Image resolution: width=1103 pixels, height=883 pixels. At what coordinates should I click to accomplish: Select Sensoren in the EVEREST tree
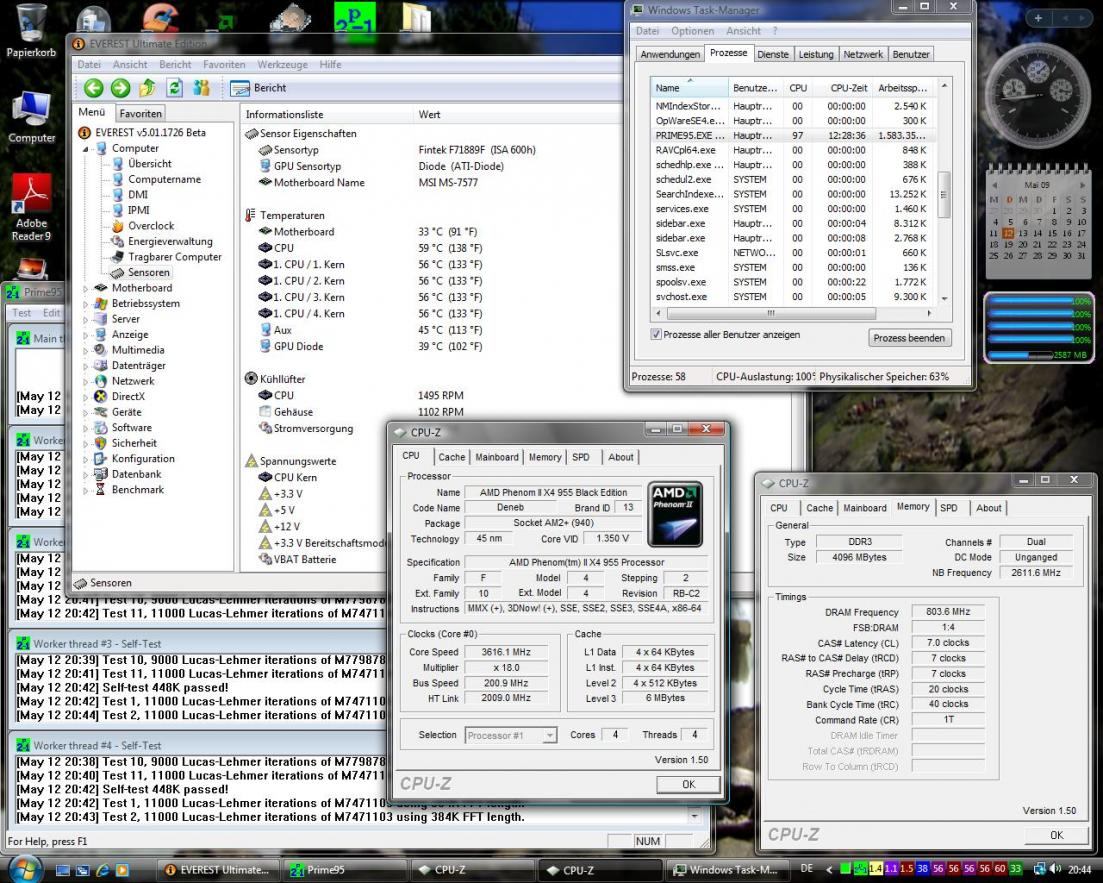click(148, 272)
